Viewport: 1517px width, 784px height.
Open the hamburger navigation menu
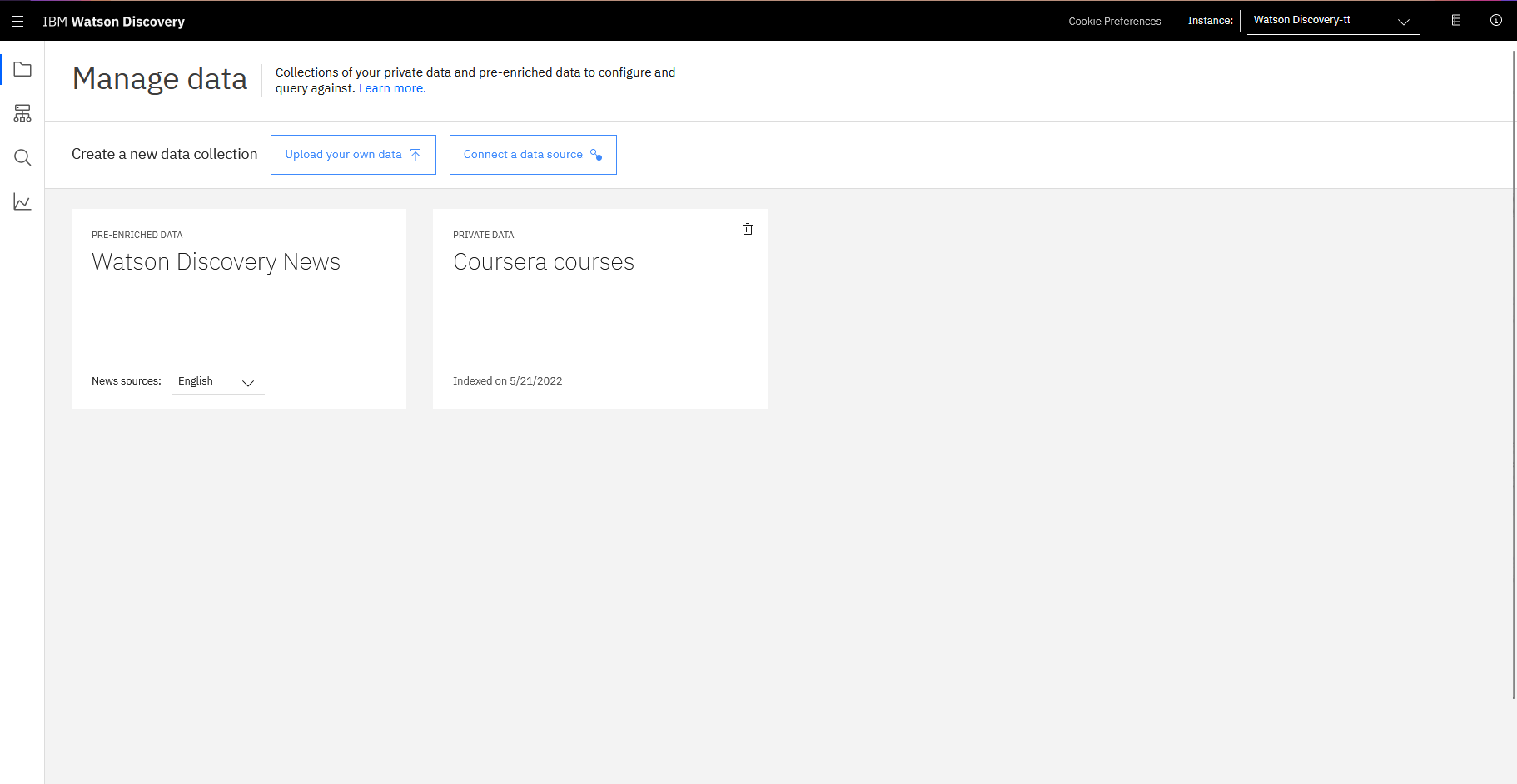coord(17,21)
